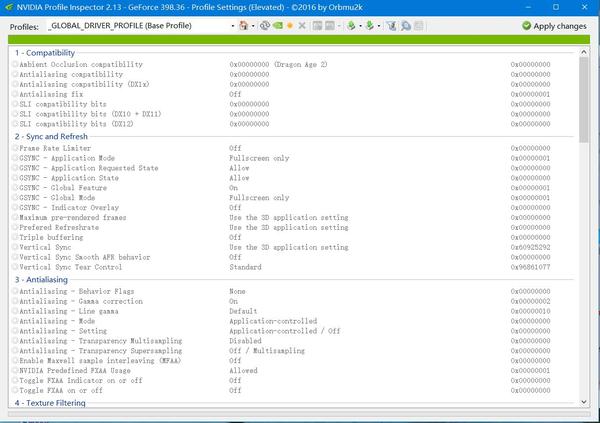Click the gear icon beside Frame Rate Limiter
Screen dimensions: 600x423
click(15, 148)
